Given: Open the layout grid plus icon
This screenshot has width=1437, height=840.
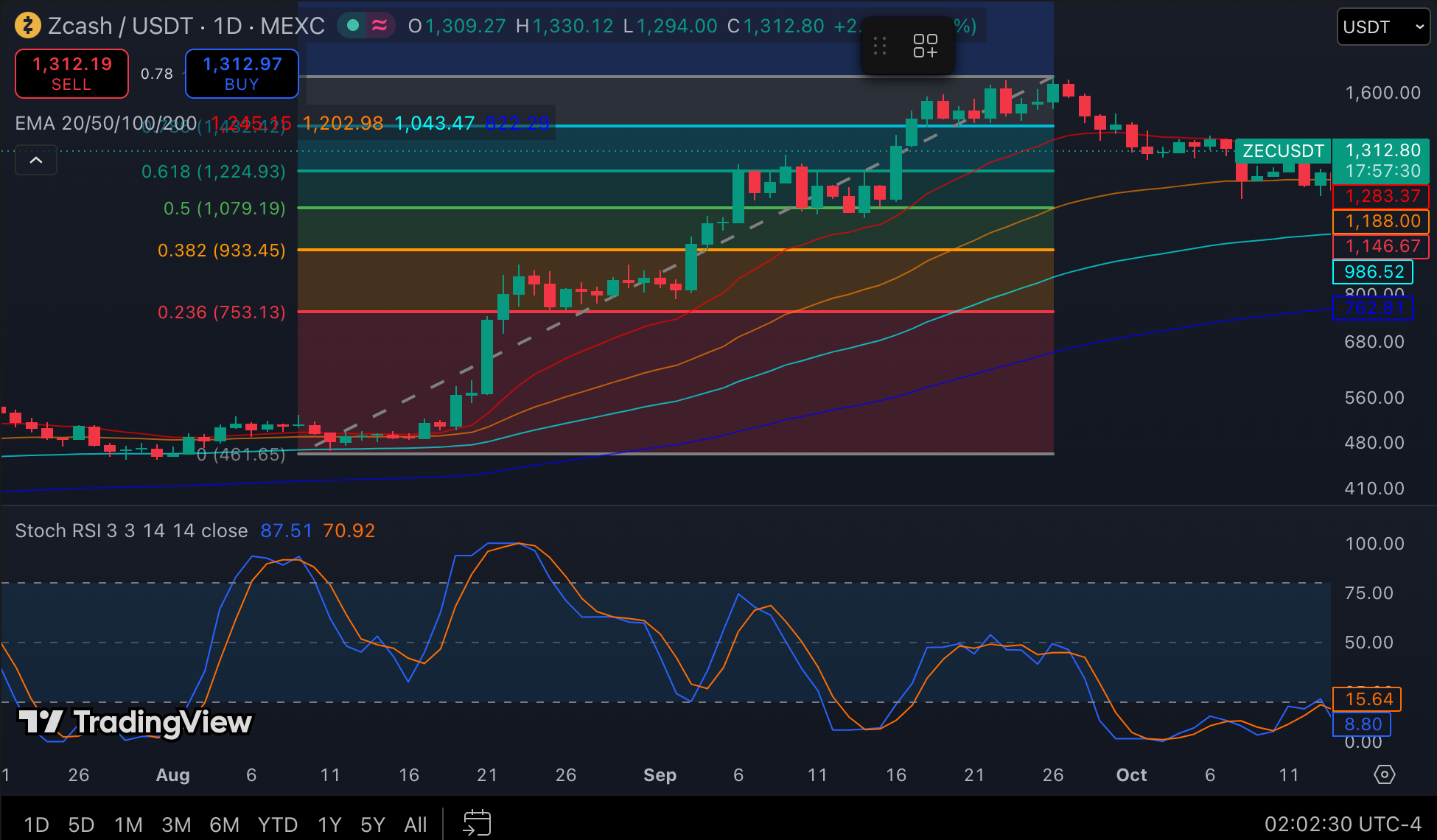Looking at the screenshot, I should [926, 46].
